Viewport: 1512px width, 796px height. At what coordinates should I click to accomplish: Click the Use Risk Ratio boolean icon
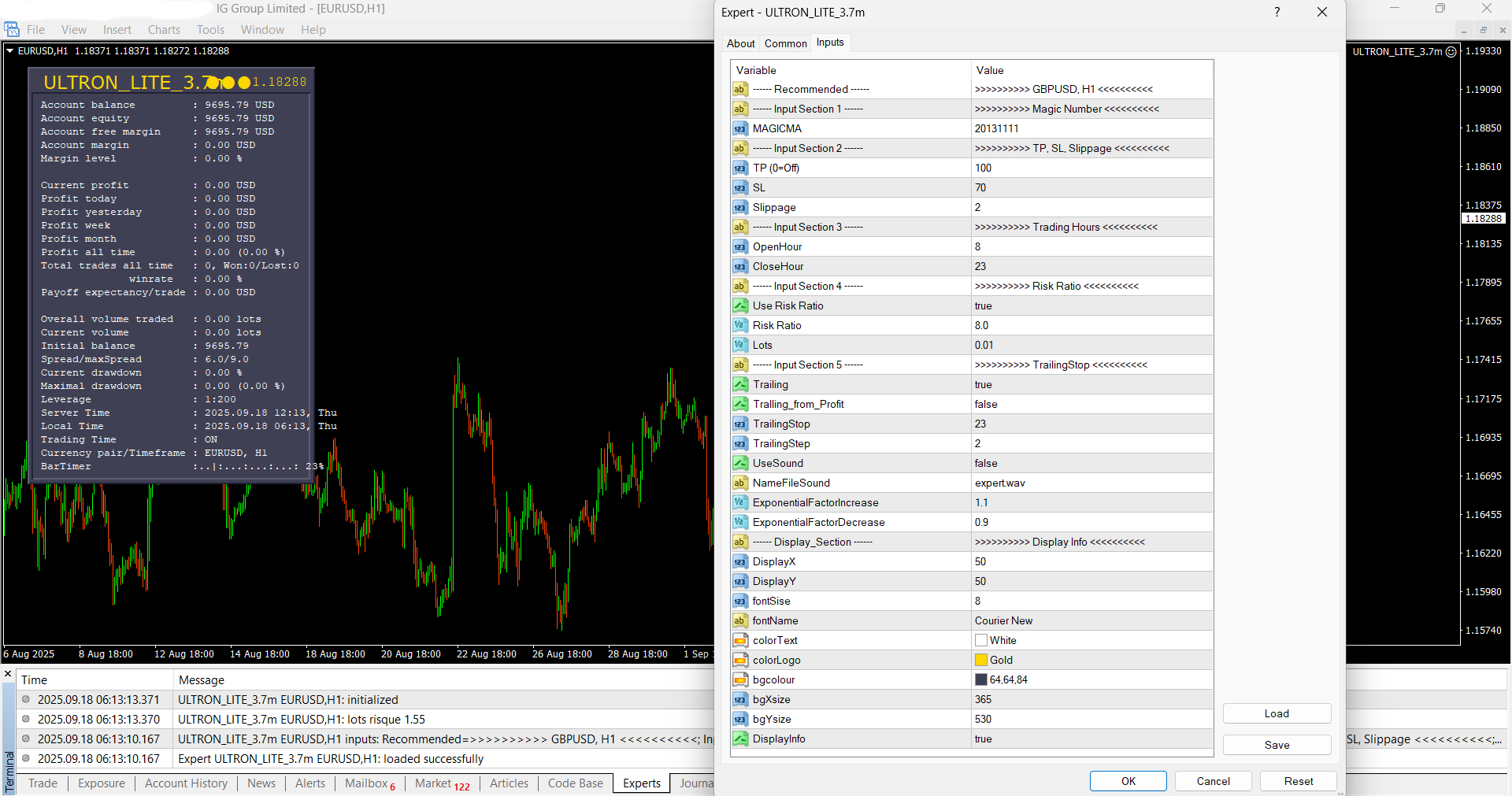click(x=739, y=305)
